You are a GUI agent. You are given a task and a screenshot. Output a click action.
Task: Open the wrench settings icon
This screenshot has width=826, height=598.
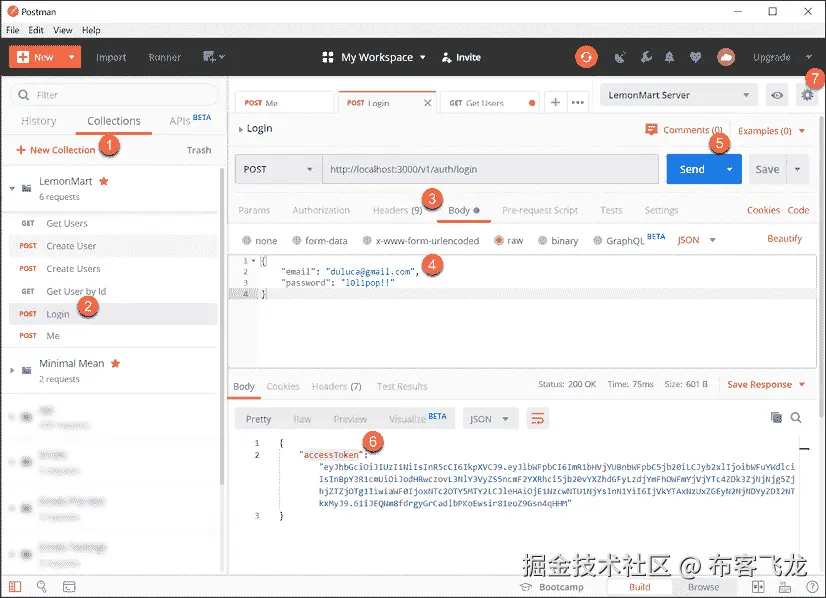point(646,57)
